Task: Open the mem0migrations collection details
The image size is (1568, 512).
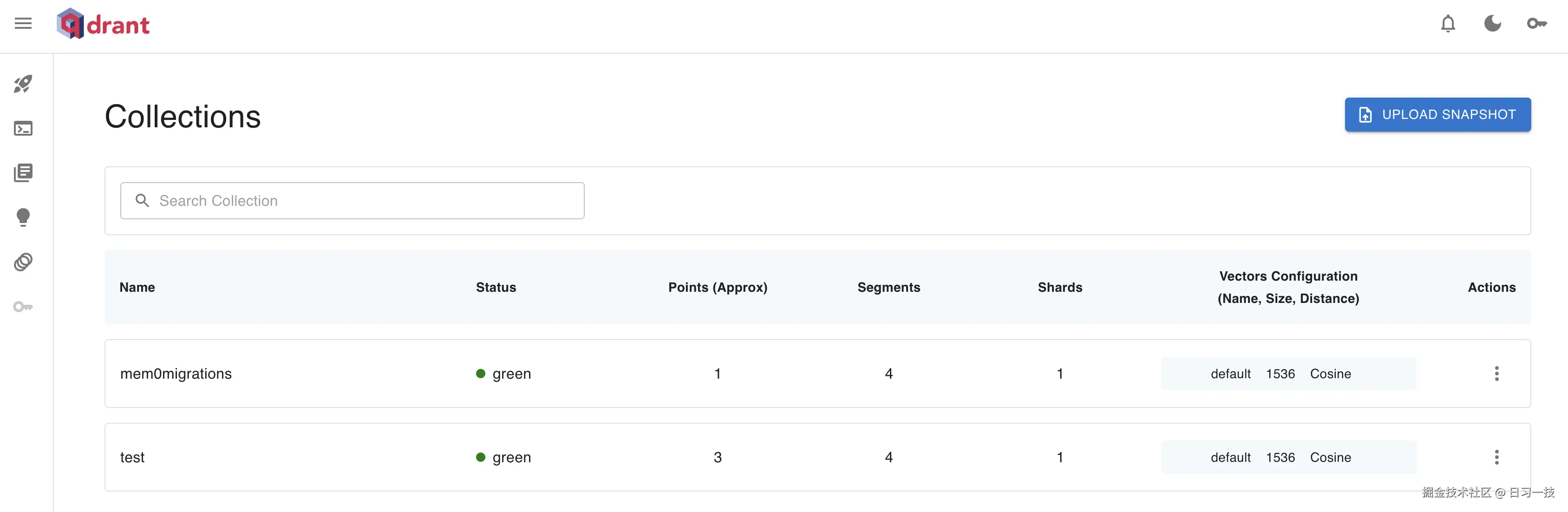Action: [176, 374]
